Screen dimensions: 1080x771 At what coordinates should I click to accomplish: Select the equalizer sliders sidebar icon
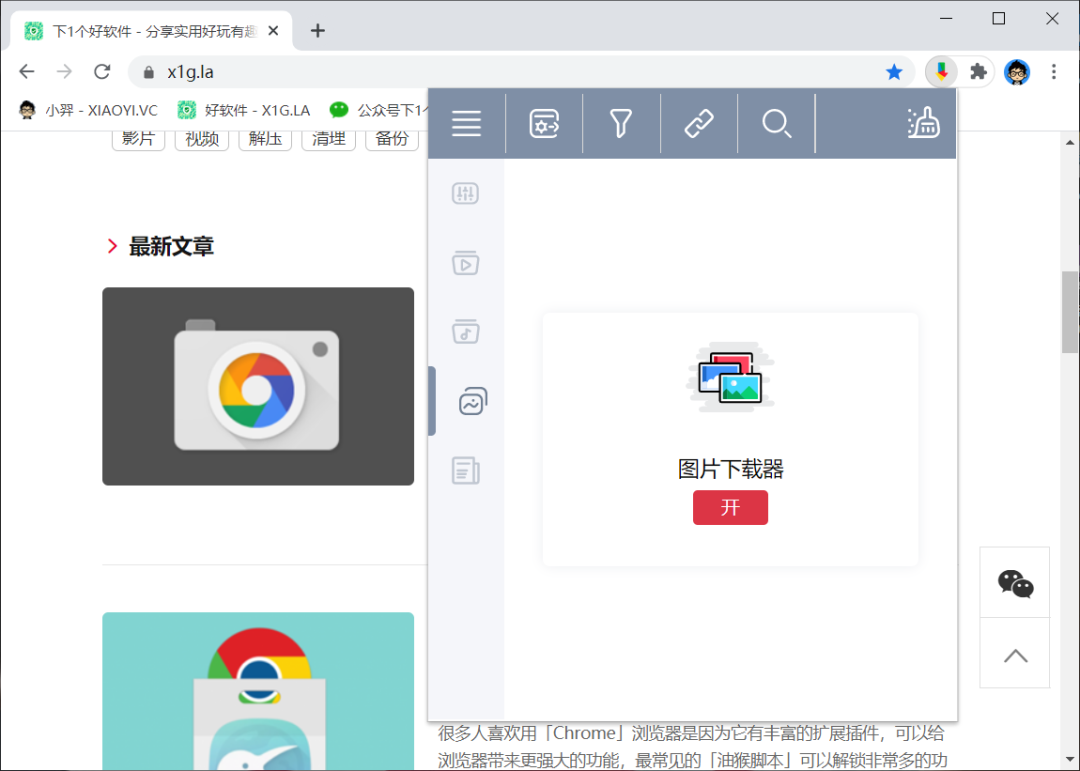click(x=466, y=194)
